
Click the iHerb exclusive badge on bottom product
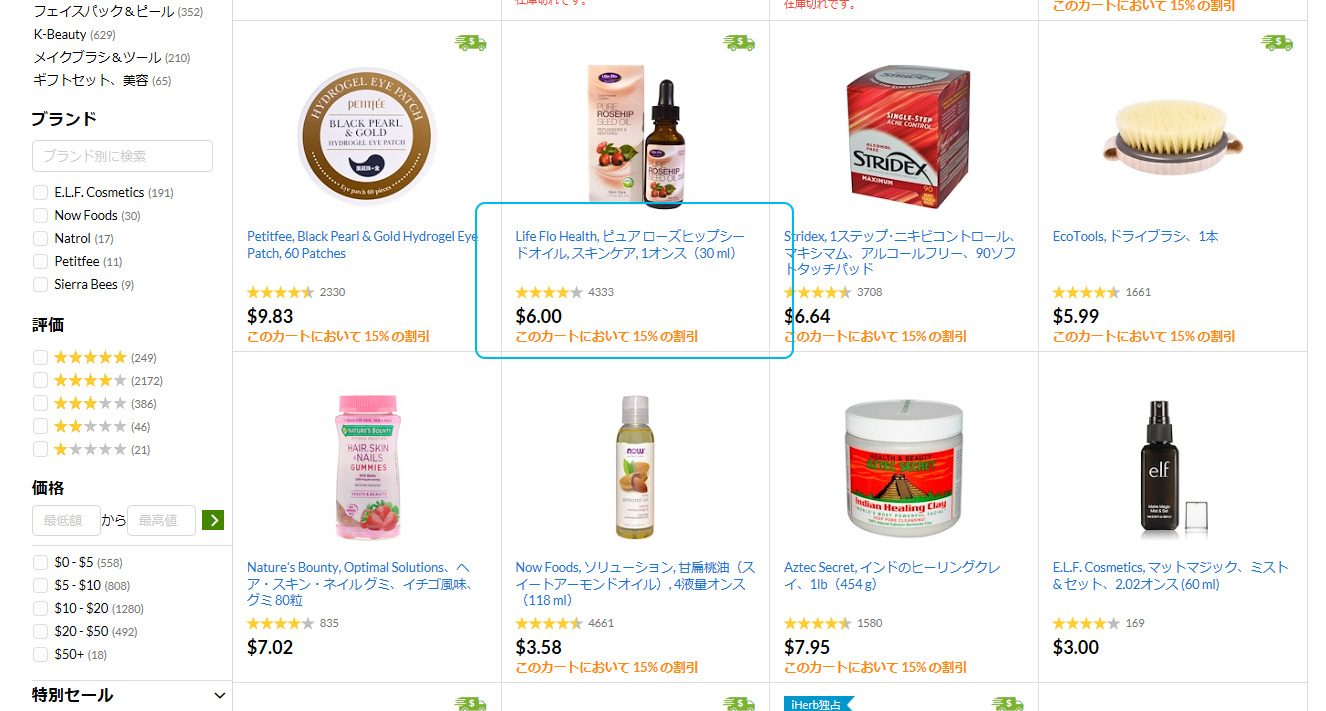(817, 704)
